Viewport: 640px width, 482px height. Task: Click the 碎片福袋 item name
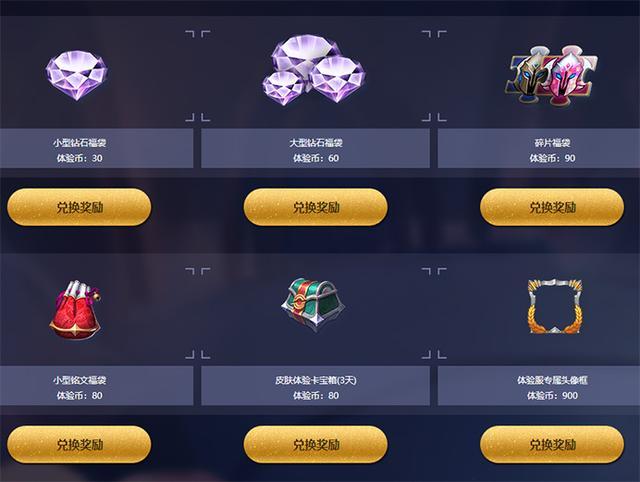click(552, 143)
